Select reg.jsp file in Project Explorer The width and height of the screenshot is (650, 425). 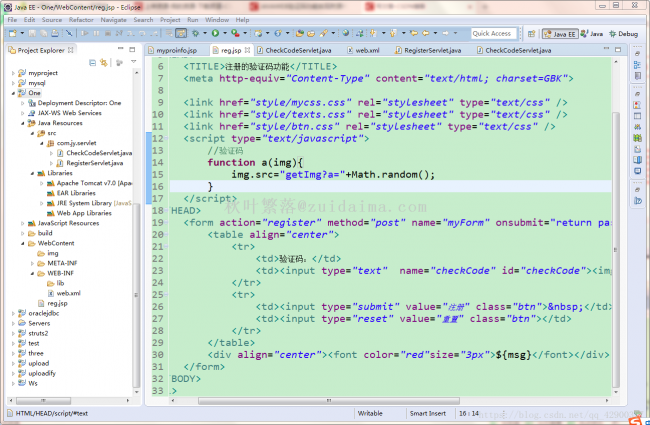pyautogui.click(x=57, y=303)
